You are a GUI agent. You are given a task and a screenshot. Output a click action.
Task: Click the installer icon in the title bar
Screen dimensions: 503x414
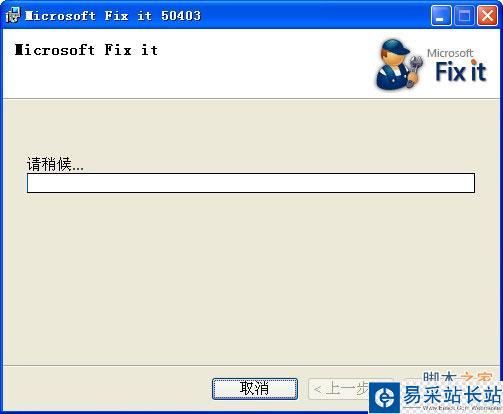tap(13, 15)
